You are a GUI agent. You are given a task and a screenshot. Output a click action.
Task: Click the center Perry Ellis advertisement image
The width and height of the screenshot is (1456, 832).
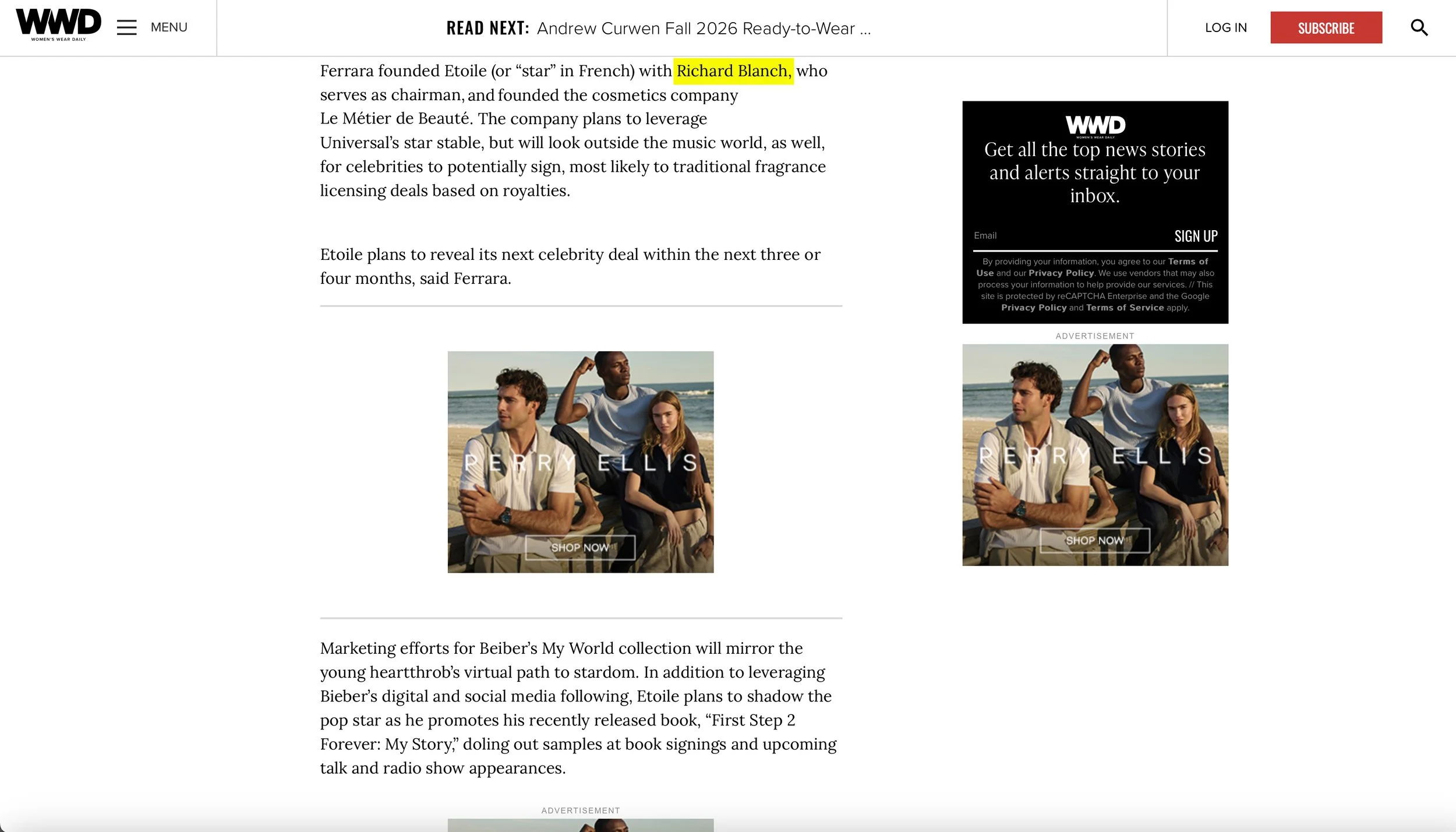click(x=580, y=464)
